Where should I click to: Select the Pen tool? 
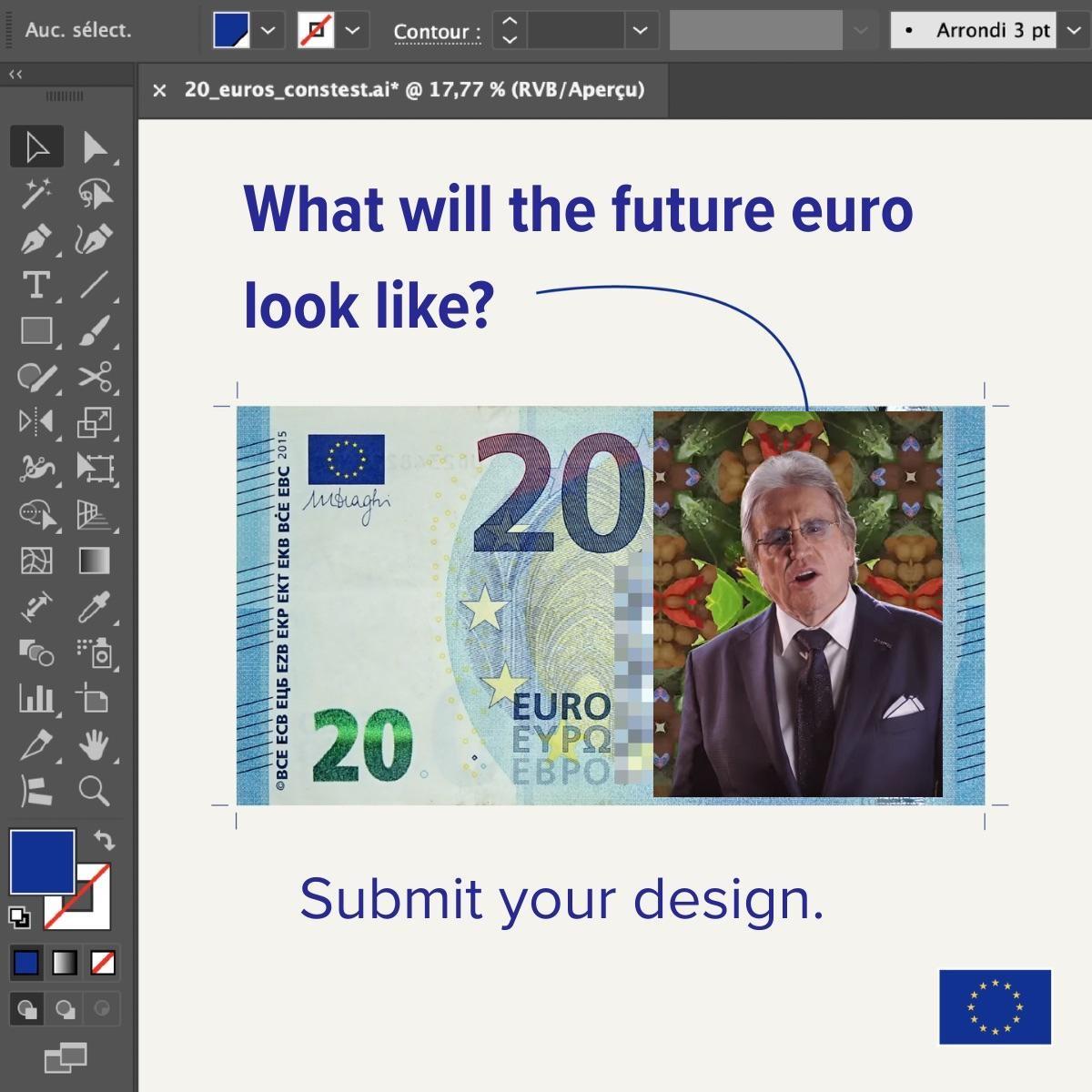tap(37, 239)
